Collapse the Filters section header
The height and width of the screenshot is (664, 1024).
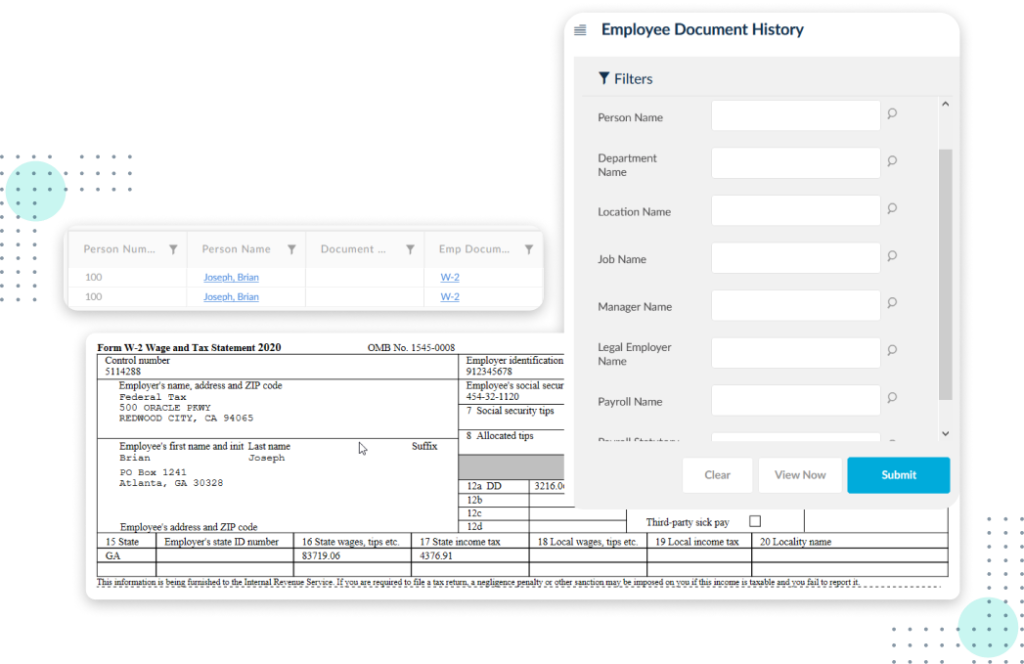pos(625,79)
